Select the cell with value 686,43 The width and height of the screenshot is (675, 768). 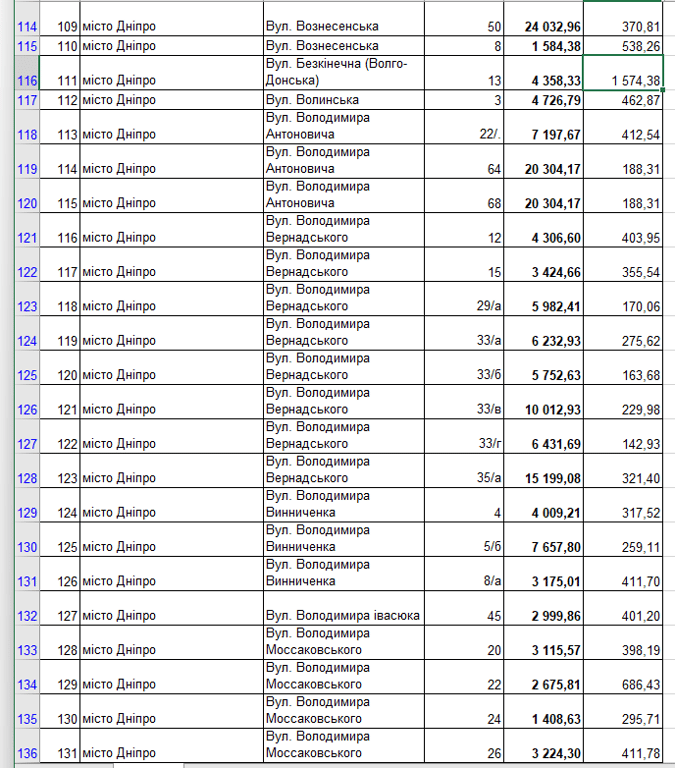(x=623, y=685)
